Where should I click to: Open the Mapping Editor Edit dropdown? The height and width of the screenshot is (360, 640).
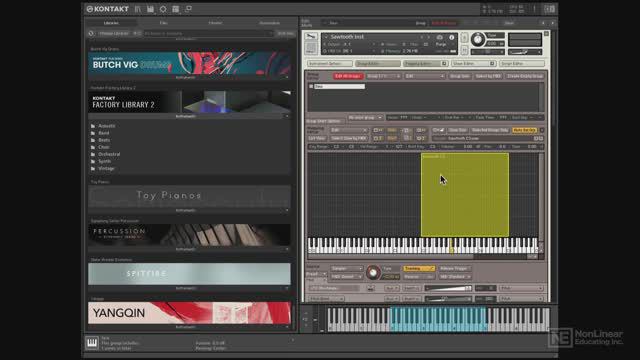click(x=349, y=130)
